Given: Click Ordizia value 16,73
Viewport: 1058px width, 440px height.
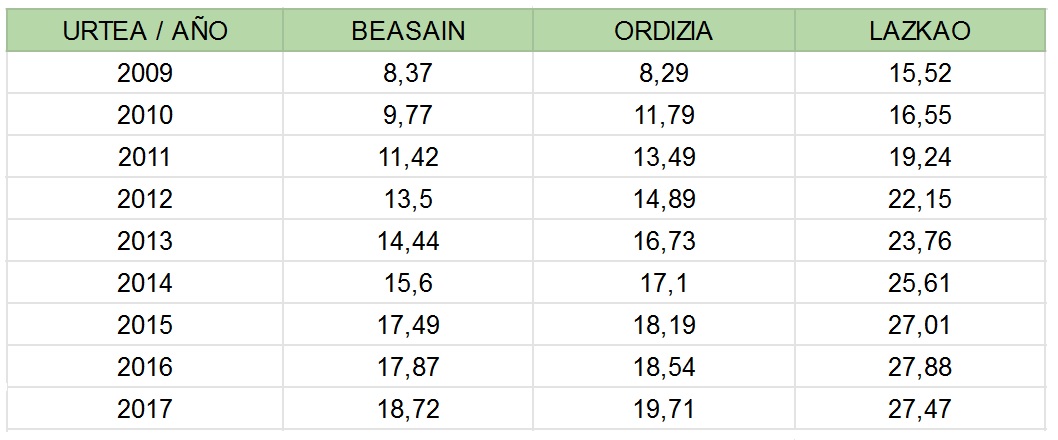Looking at the screenshot, I should [663, 241].
